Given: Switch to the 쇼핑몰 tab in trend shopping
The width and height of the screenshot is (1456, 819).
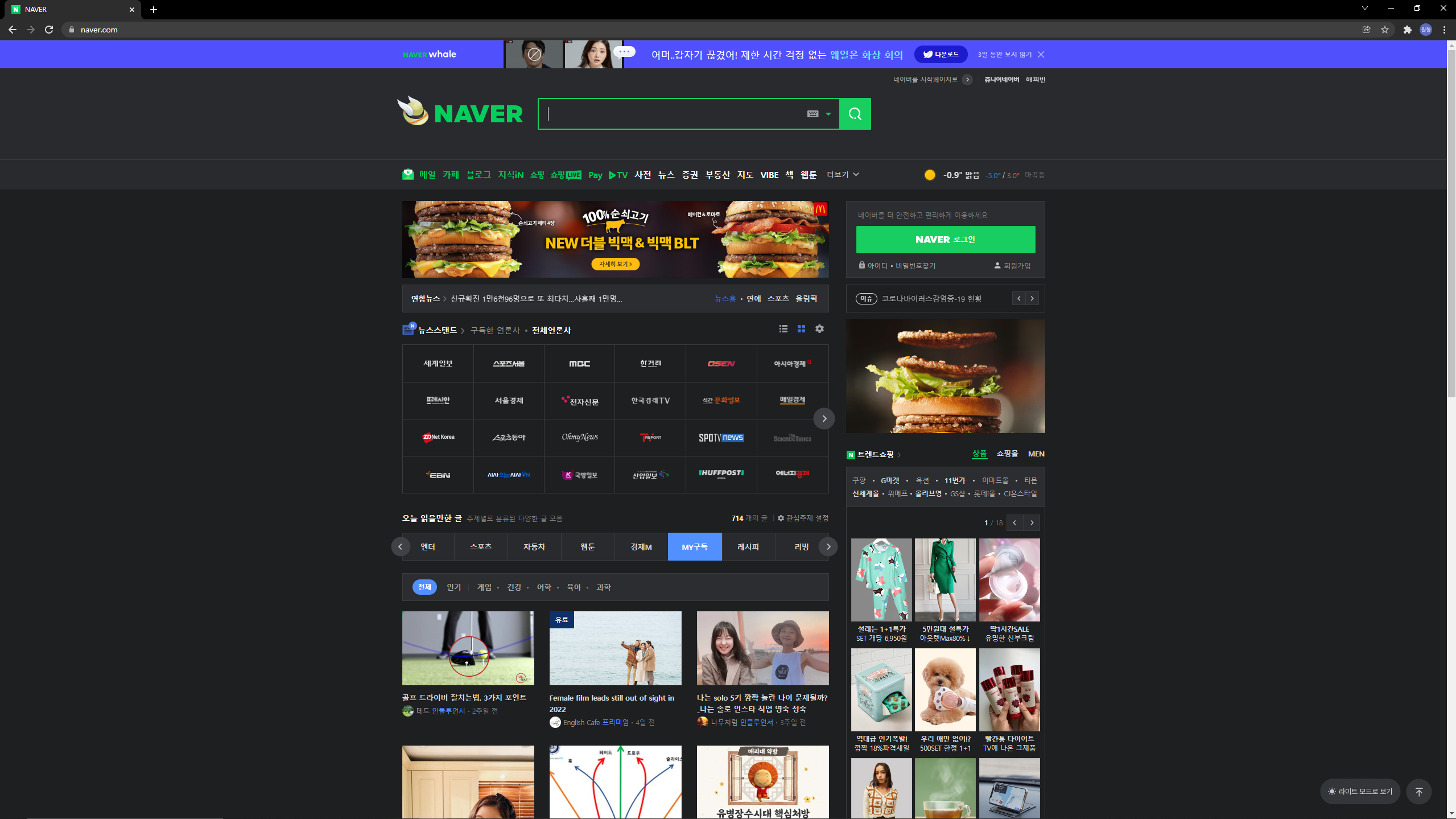Looking at the screenshot, I should [1007, 454].
